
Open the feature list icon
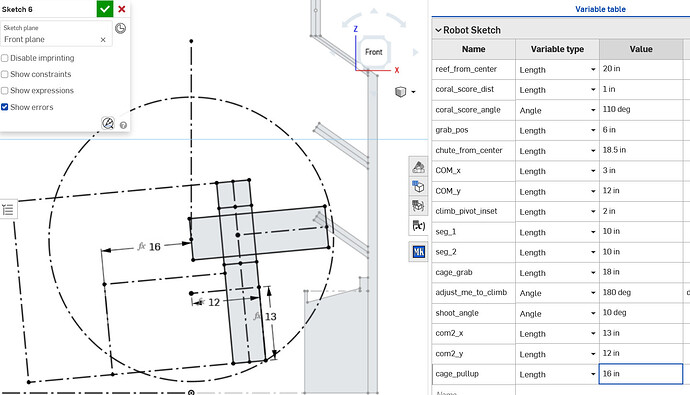(8, 210)
